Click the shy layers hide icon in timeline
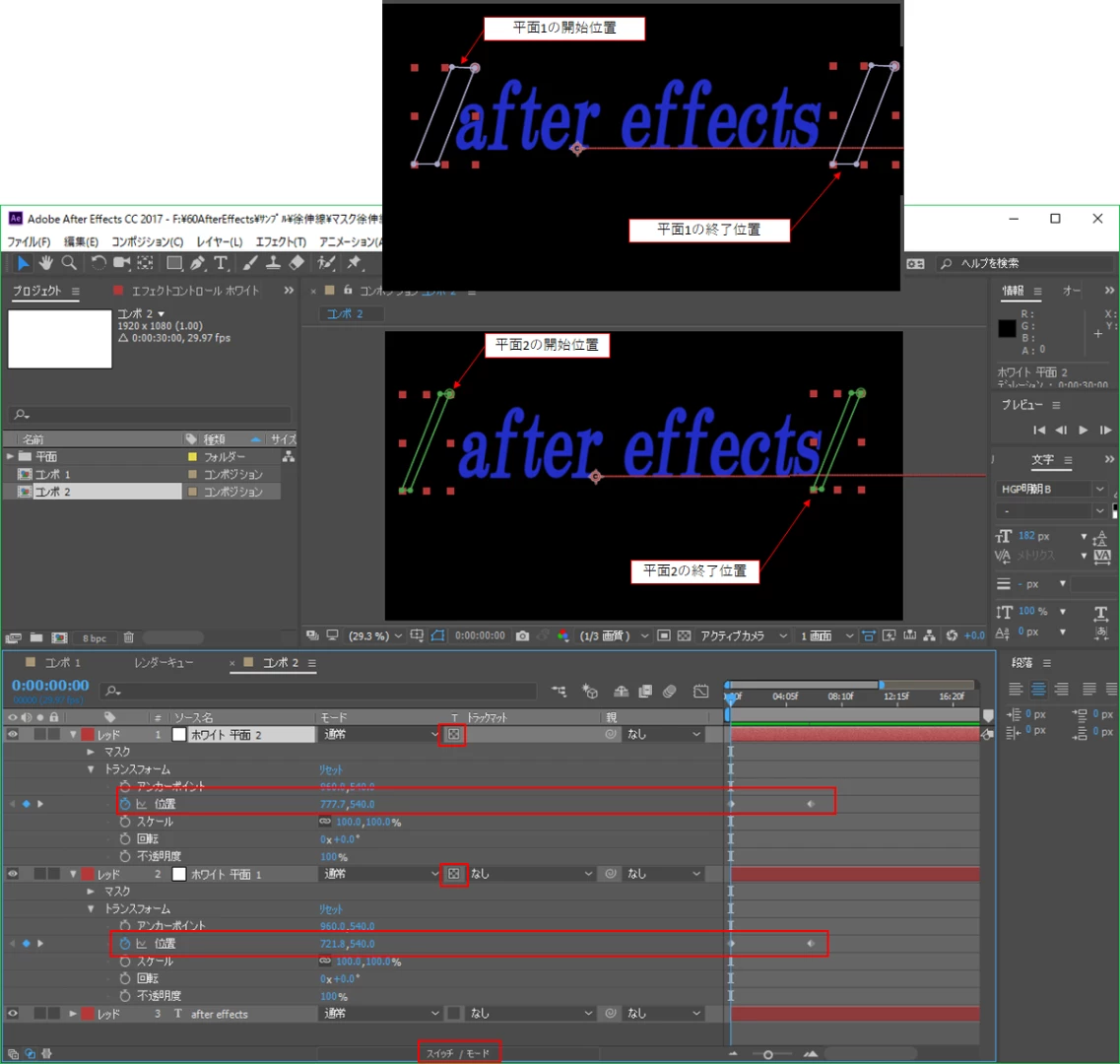 [x=622, y=691]
